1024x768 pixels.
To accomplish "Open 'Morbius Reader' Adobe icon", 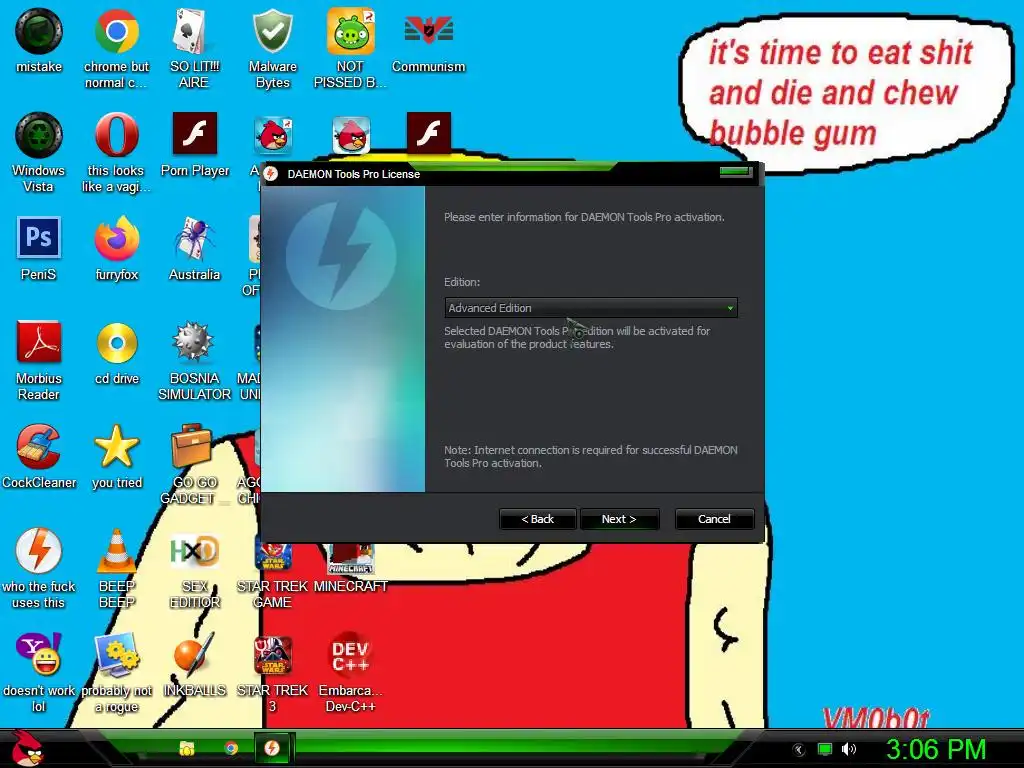I will click(x=39, y=342).
